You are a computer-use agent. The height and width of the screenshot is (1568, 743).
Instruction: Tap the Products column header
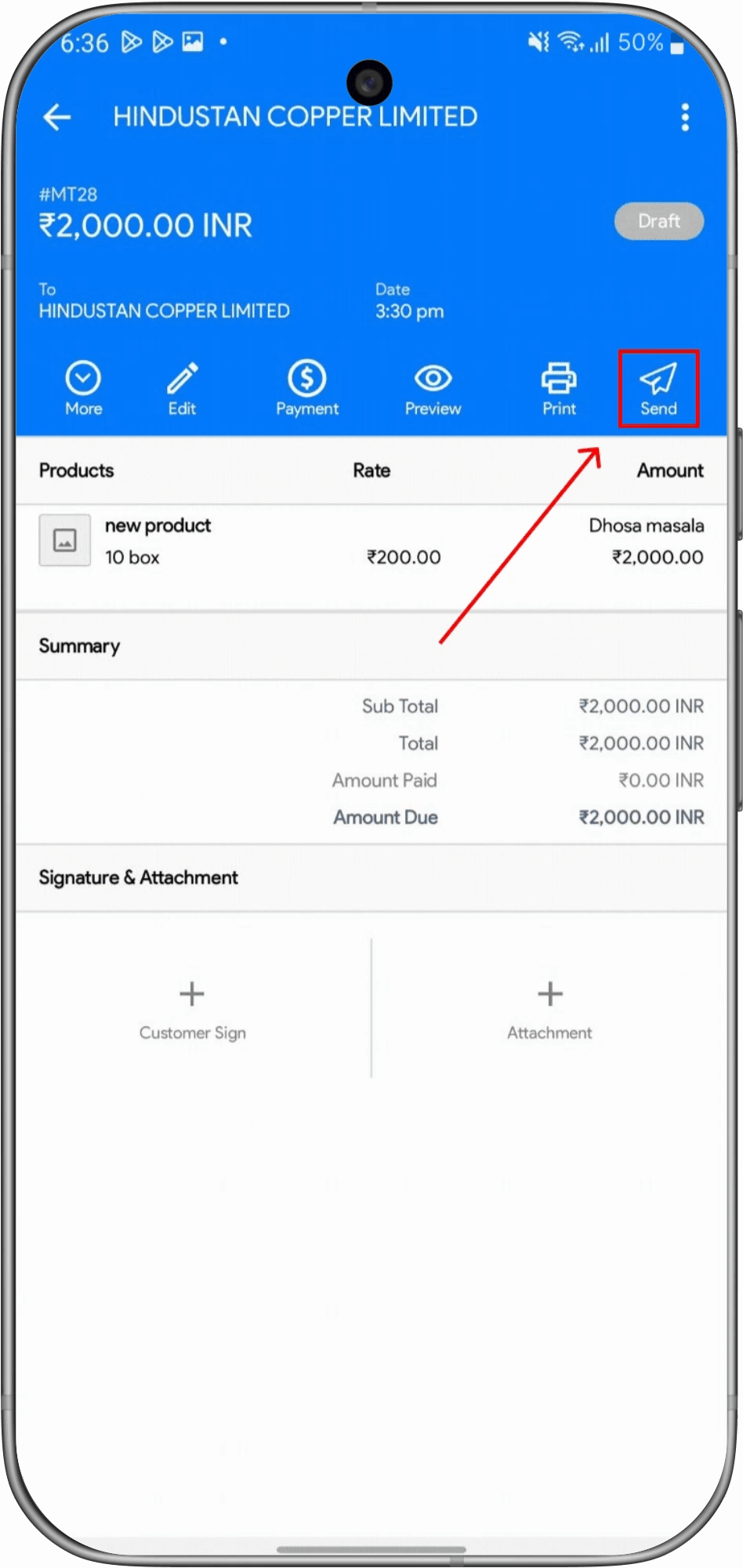point(76,470)
